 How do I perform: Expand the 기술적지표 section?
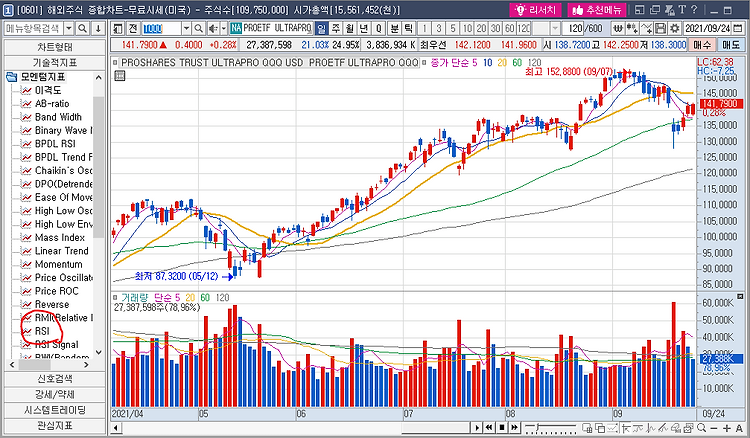click(55, 63)
